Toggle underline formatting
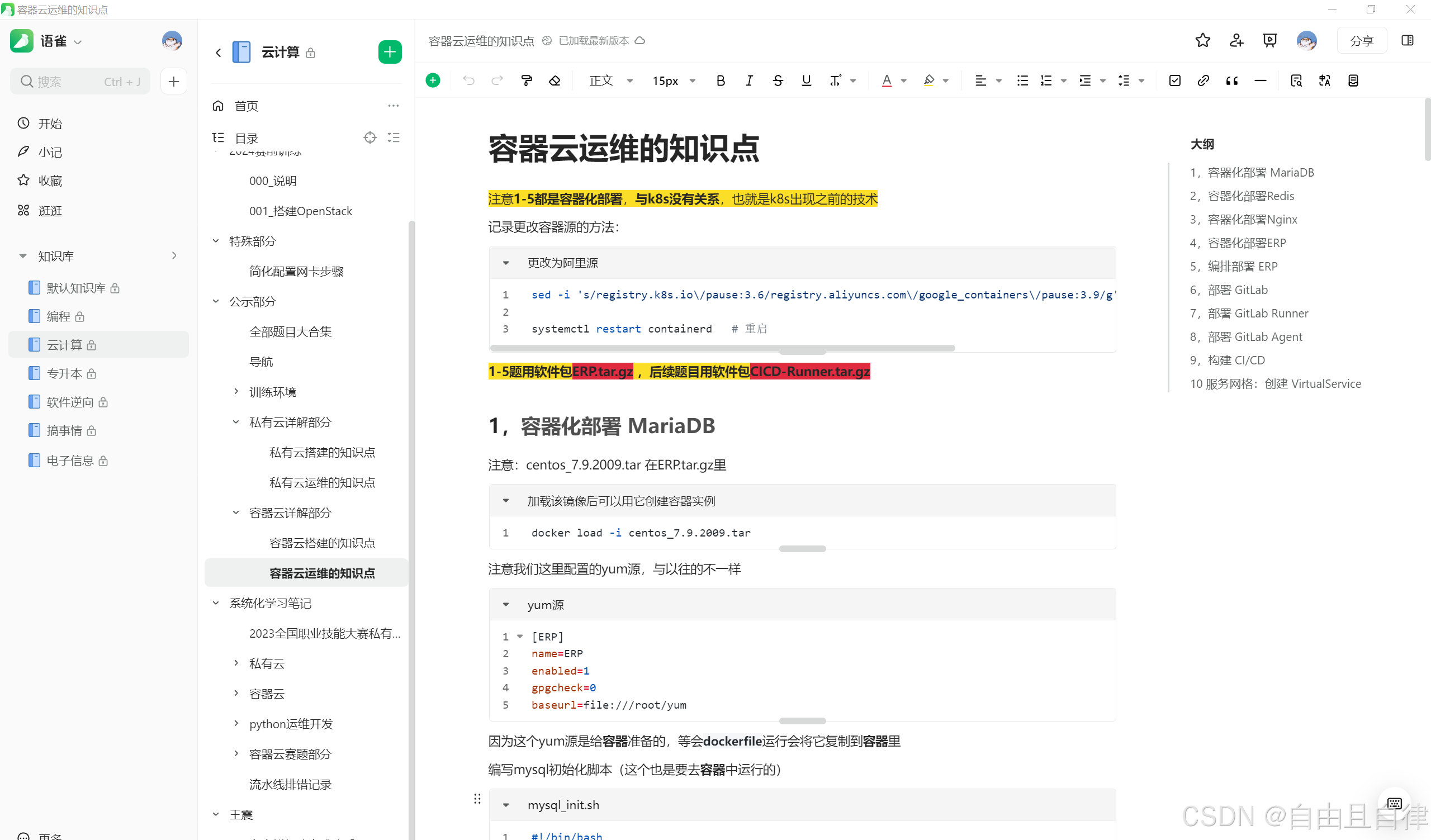 pyautogui.click(x=807, y=80)
